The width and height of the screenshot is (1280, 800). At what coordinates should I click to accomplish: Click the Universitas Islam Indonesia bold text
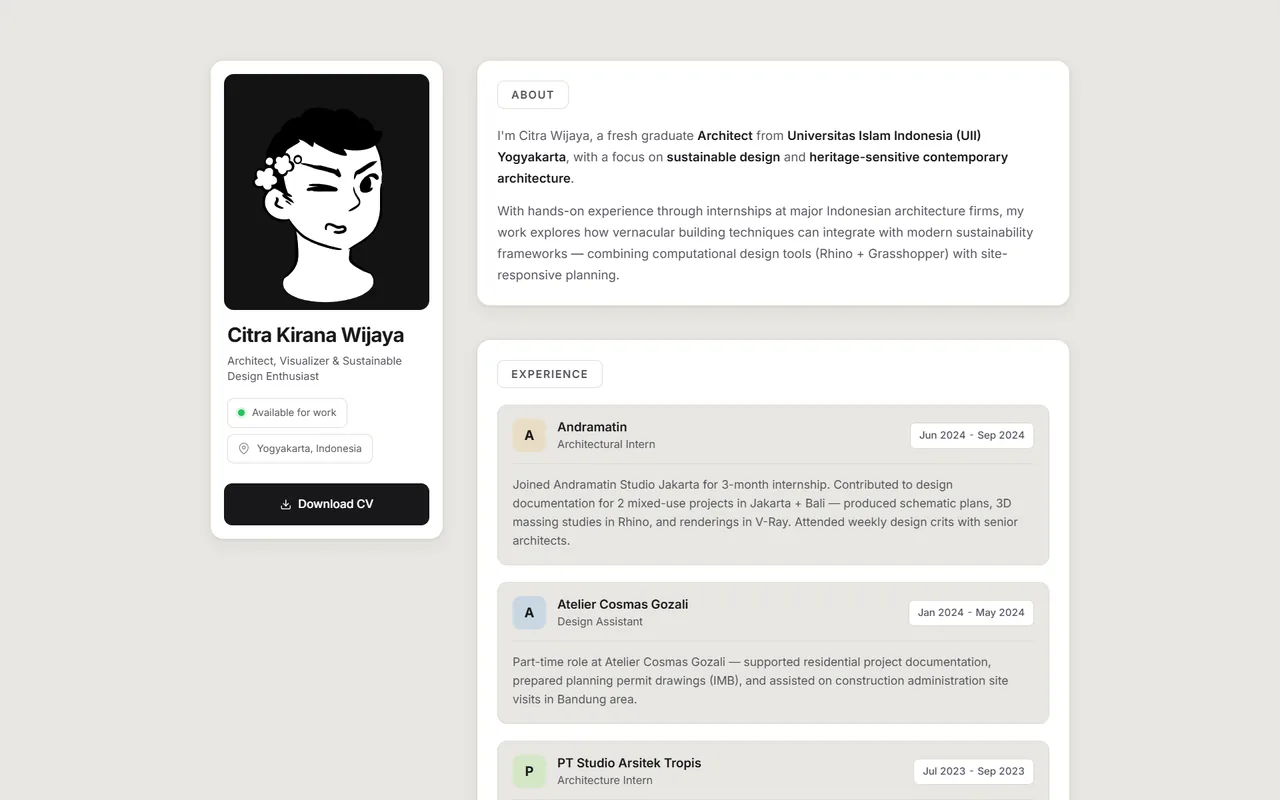[870, 135]
